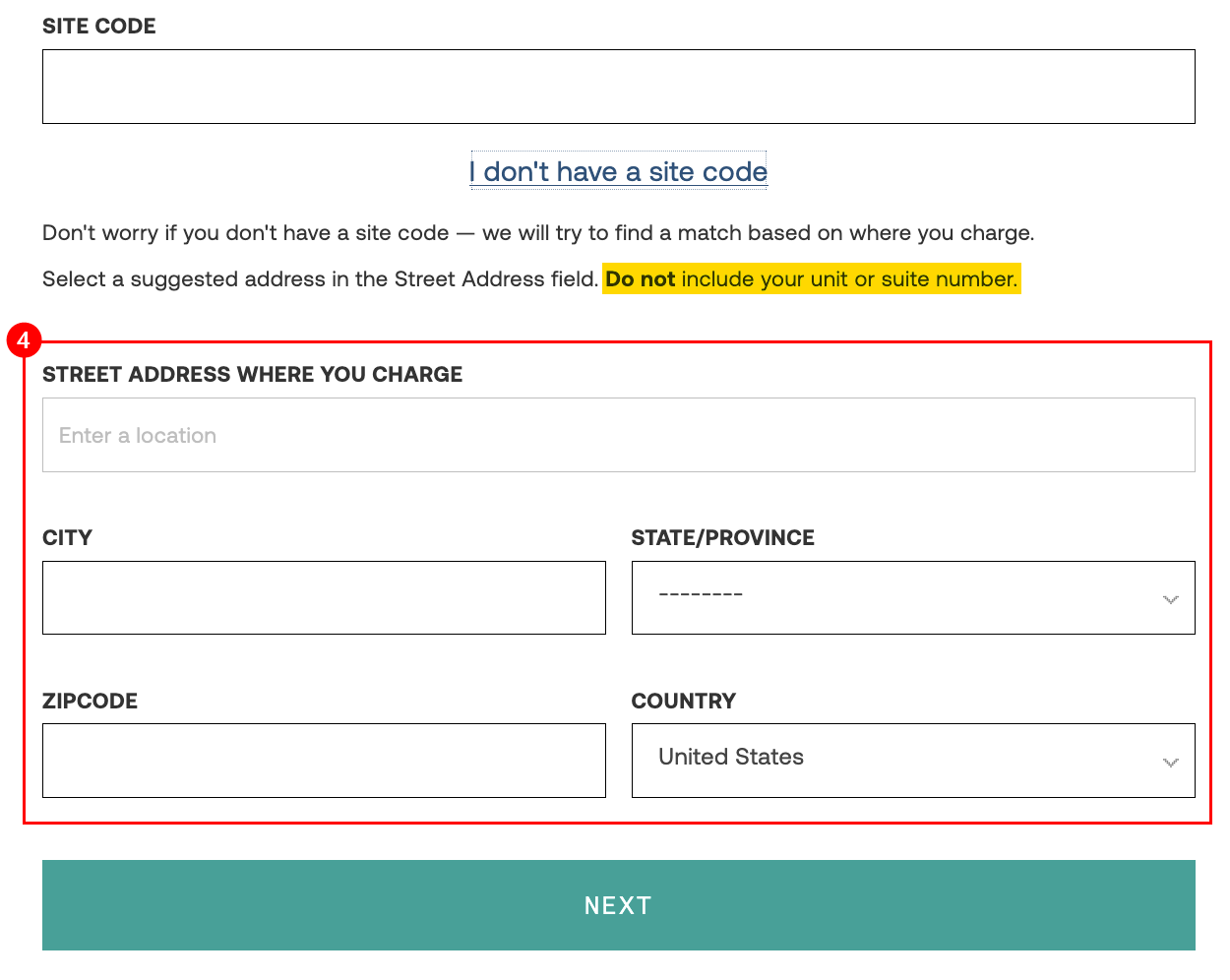
Task: Click the red step 4 badge
Action: [24, 341]
